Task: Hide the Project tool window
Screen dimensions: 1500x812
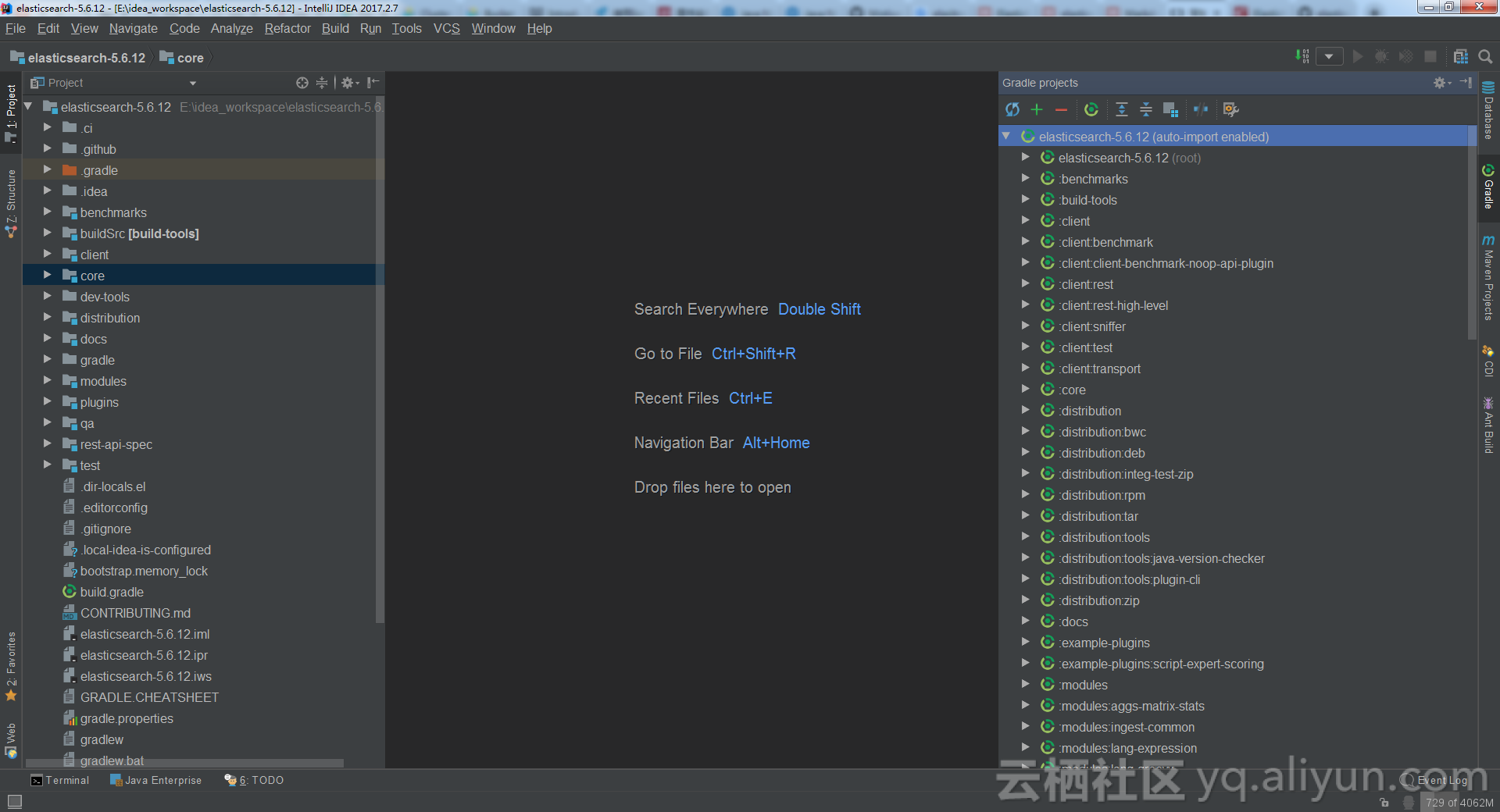Action: point(373,83)
